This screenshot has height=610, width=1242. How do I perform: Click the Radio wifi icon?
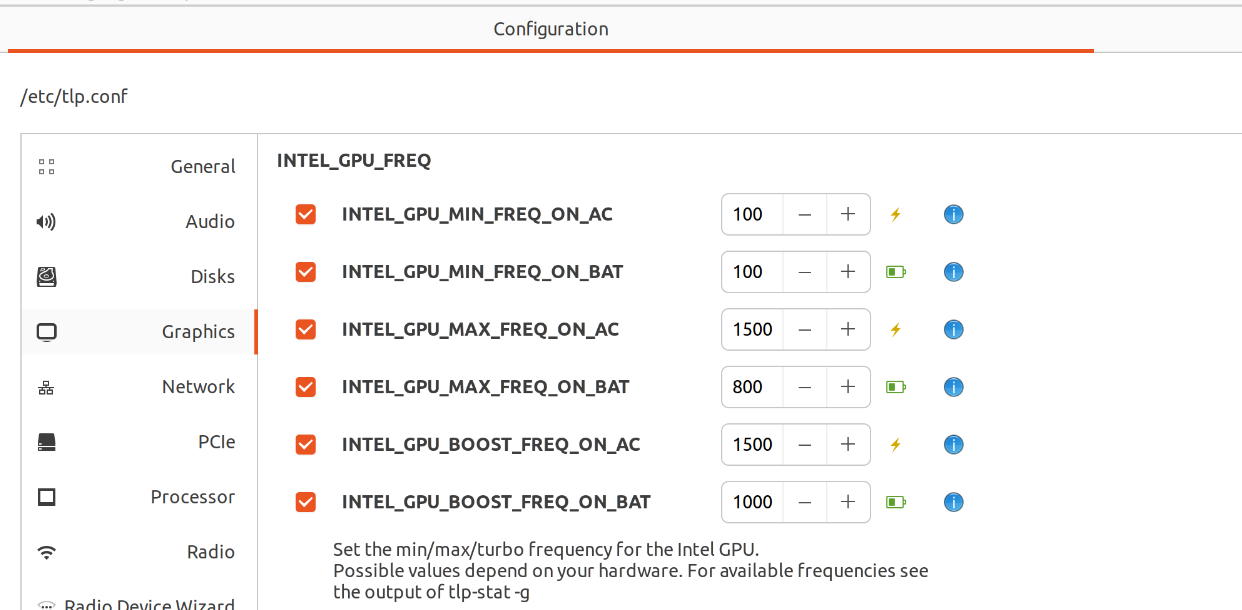click(x=46, y=552)
